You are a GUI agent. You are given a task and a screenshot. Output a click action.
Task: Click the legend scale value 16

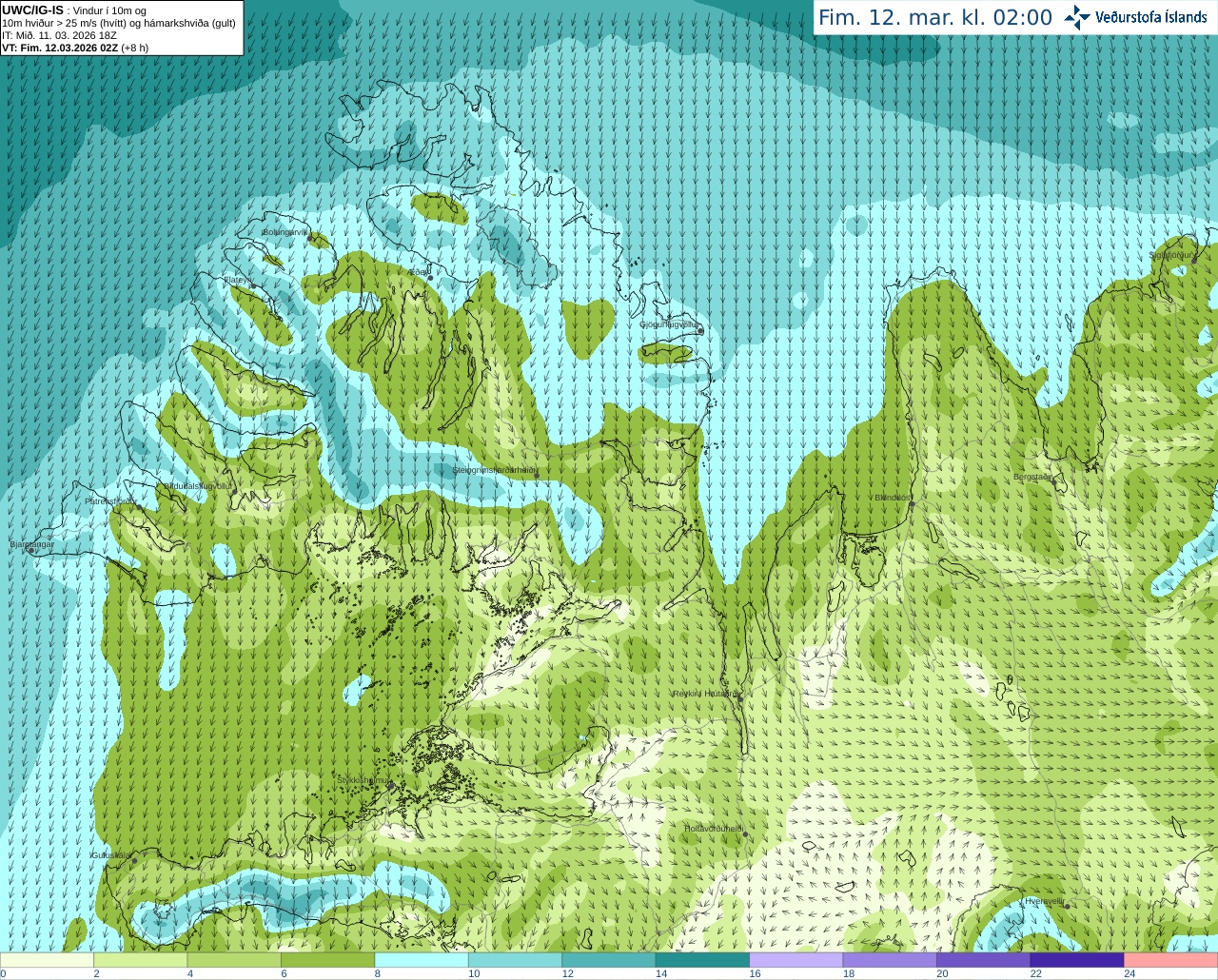tap(755, 973)
